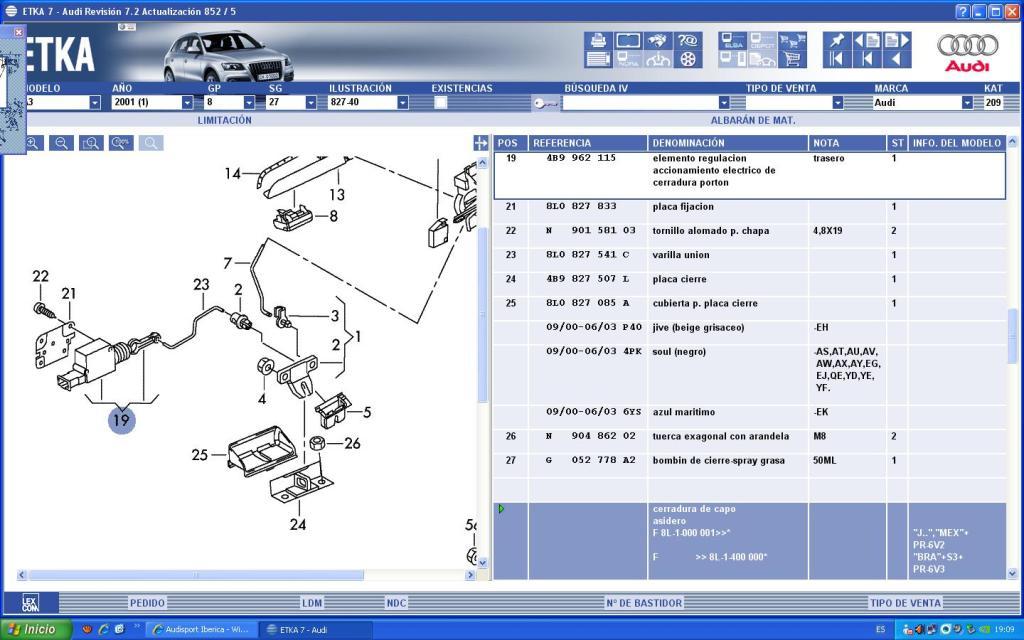Open the Año dropdown showing 2001 (1)
This screenshot has height=640, width=1024.
click(187, 103)
